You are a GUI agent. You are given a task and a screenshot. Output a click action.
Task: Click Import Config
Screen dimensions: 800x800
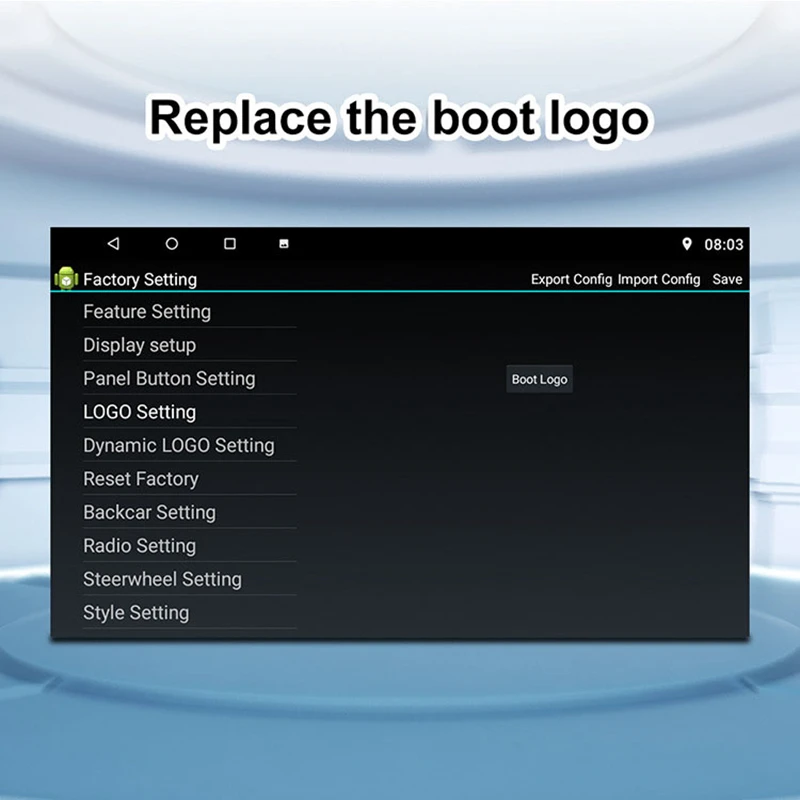pyautogui.click(x=659, y=280)
